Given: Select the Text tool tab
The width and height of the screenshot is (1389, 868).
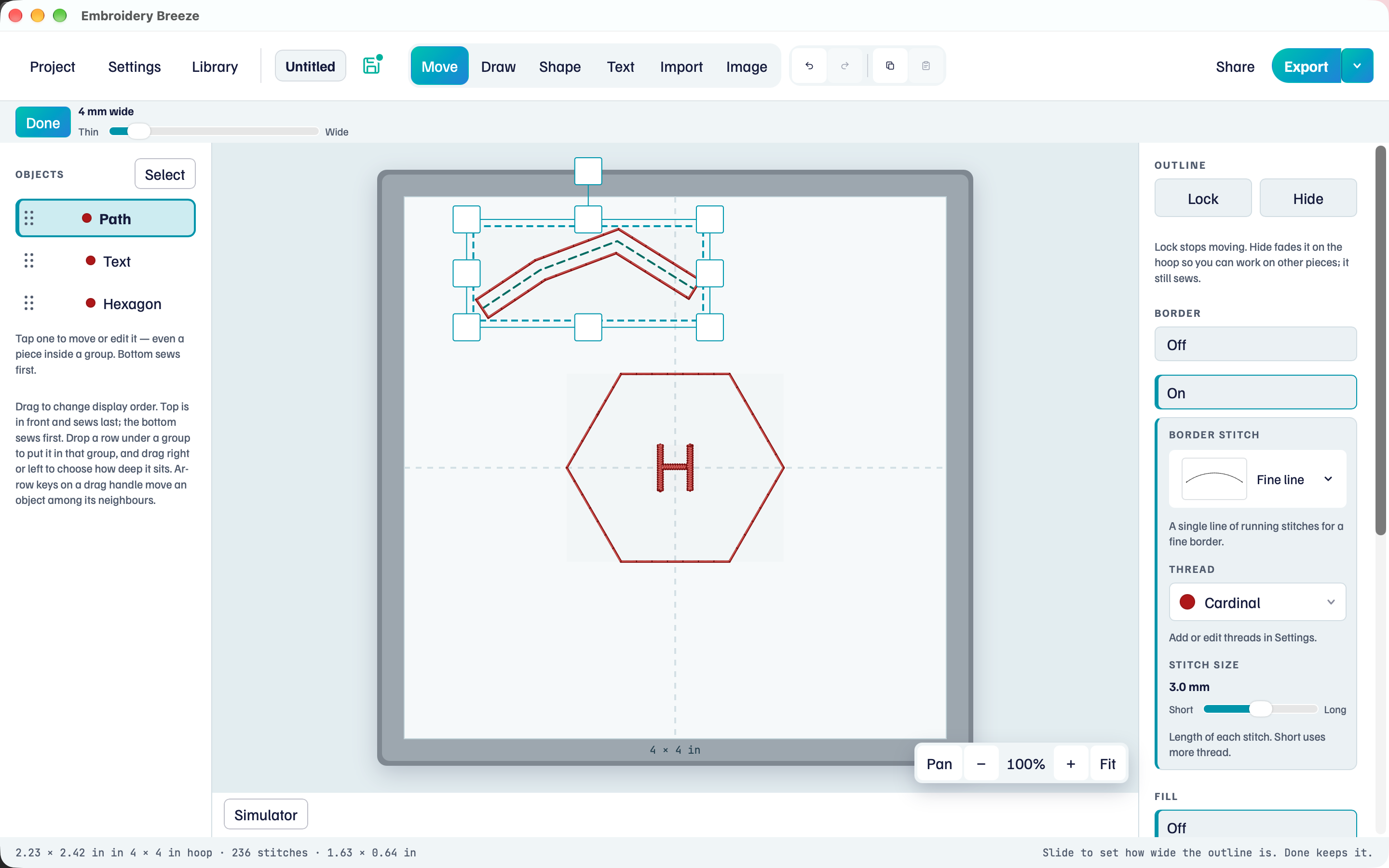Looking at the screenshot, I should point(620,67).
